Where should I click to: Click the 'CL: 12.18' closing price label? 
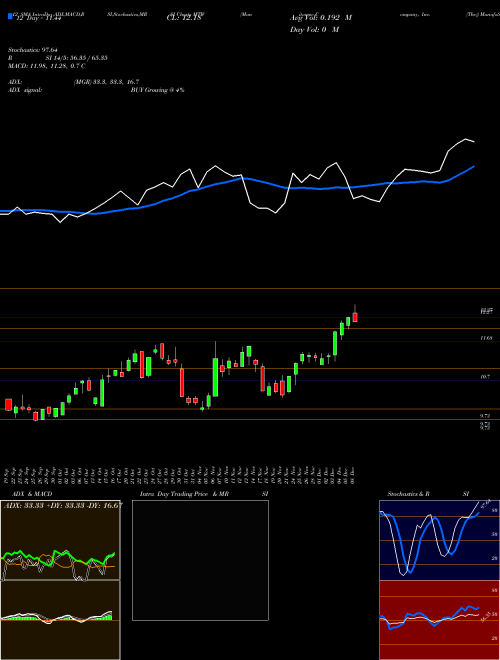click(x=184, y=18)
